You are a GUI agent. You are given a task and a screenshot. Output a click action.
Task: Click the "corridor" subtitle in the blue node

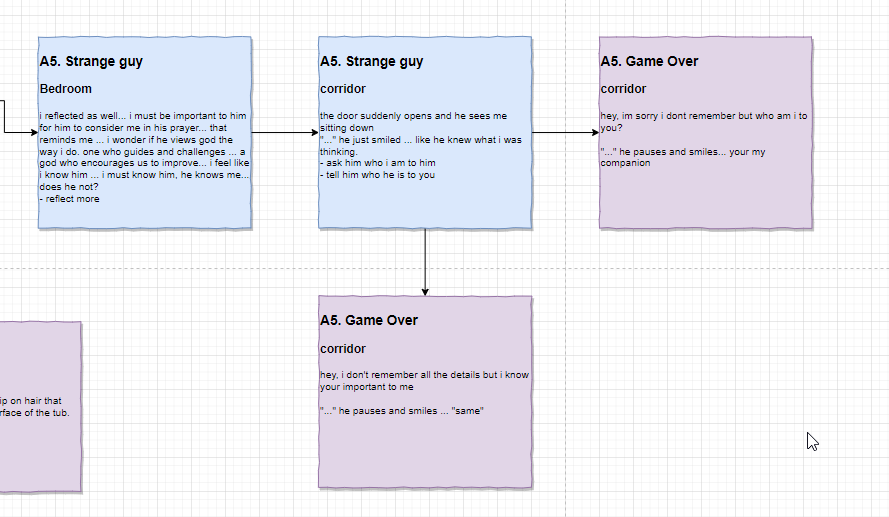coord(343,89)
